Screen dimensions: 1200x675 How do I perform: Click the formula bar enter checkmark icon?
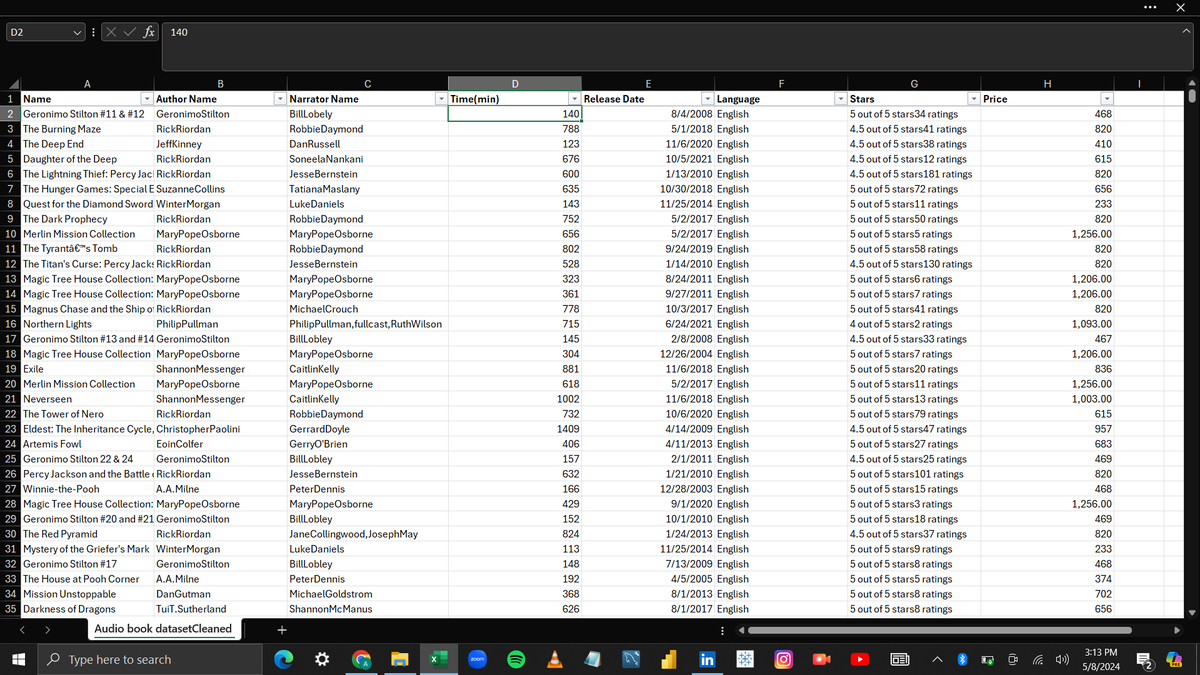131,33
